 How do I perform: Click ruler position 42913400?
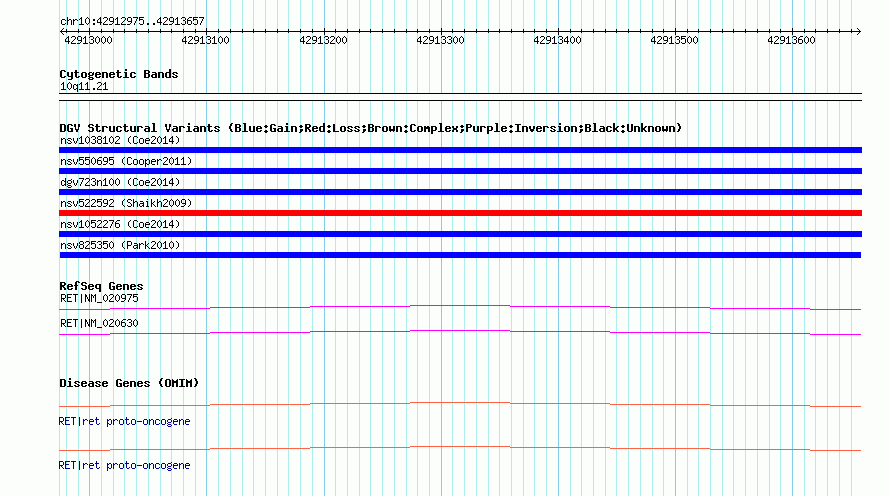pyautogui.click(x=557, y=40)
